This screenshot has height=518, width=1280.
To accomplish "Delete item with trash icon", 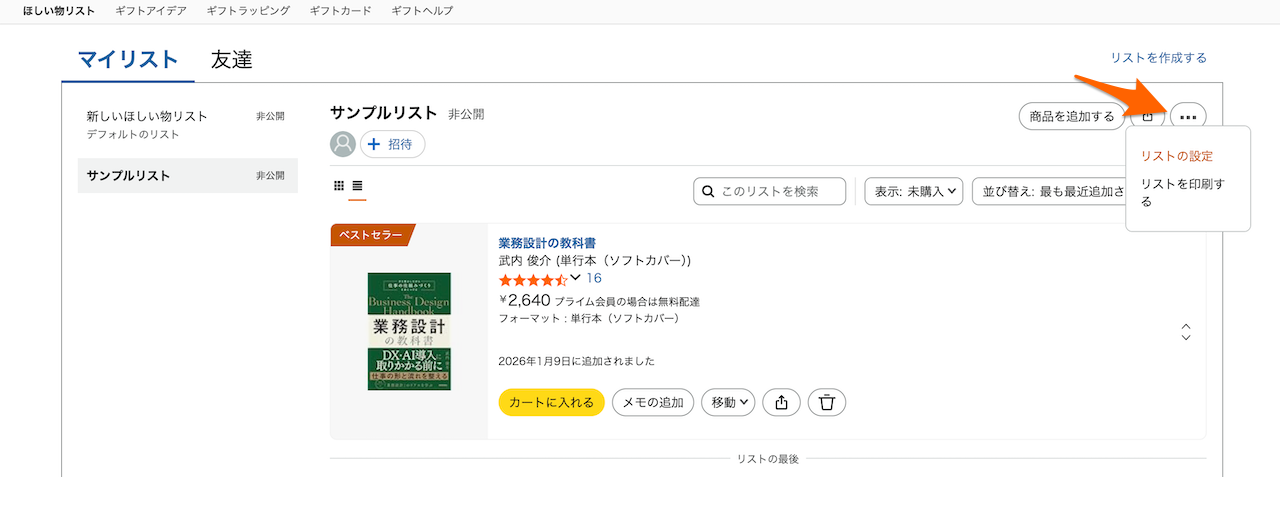I will tap(827, 402).
